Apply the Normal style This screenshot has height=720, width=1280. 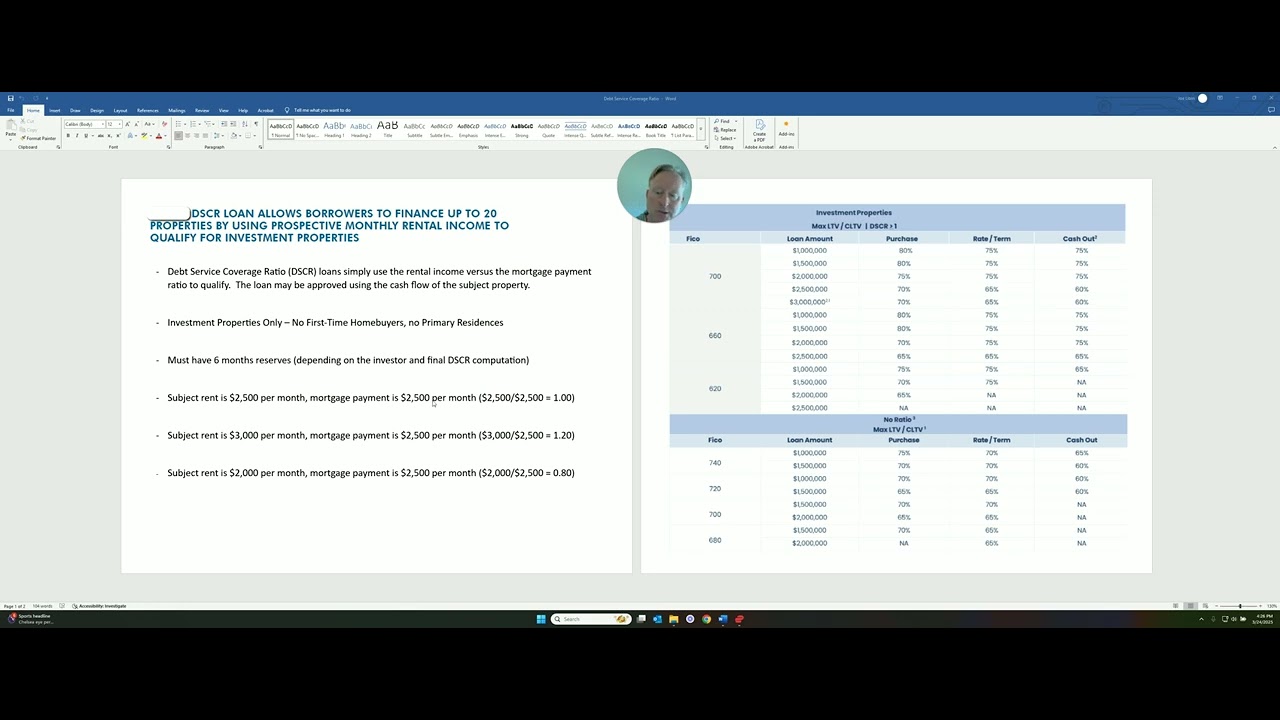tap(281, 129)
